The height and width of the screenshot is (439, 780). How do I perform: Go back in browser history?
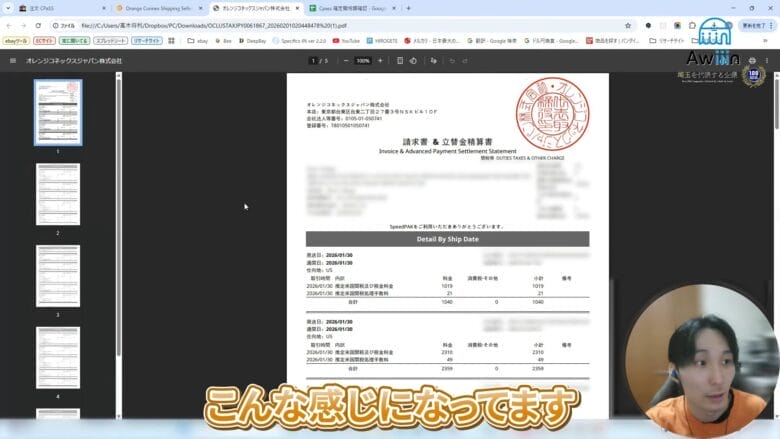[9, 25]
